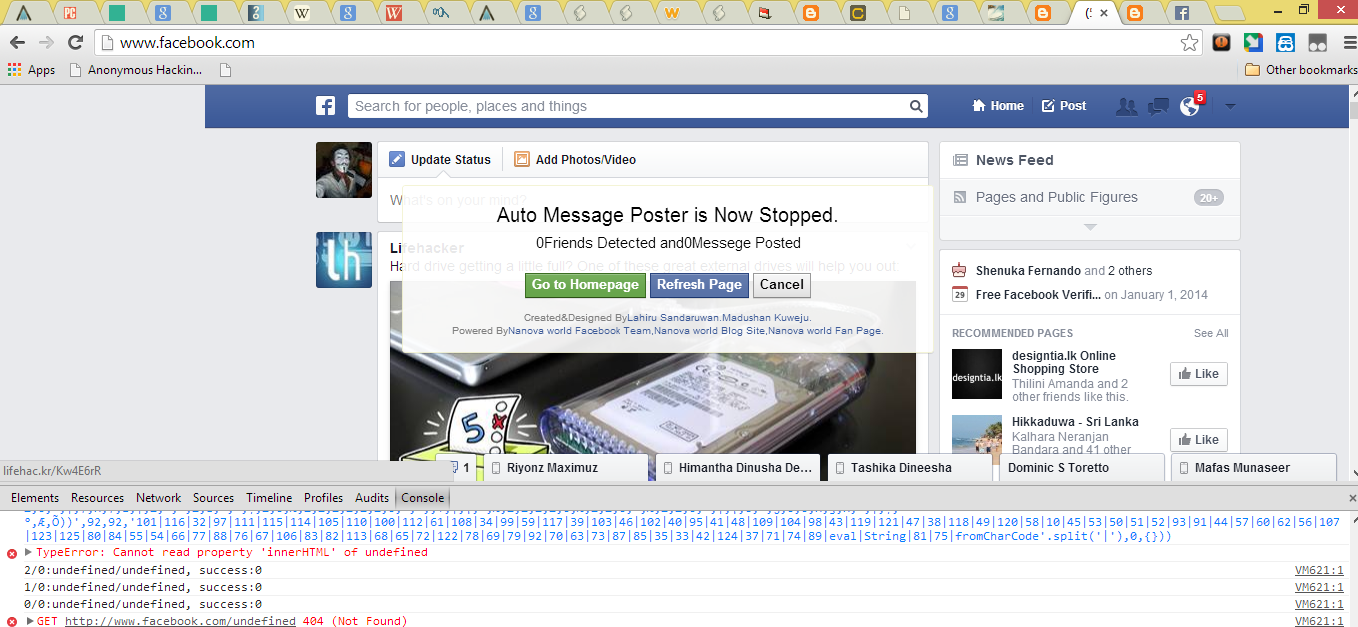Click the new tab button in tab strip
This screenshot has height=627, width=1358.
1230,13
